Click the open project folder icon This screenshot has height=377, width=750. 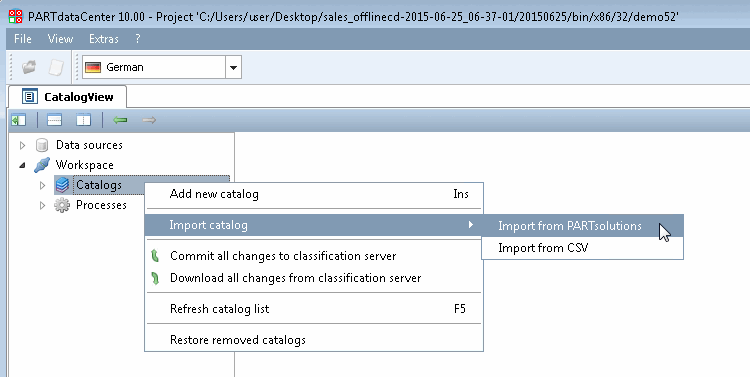click(29, 67)
